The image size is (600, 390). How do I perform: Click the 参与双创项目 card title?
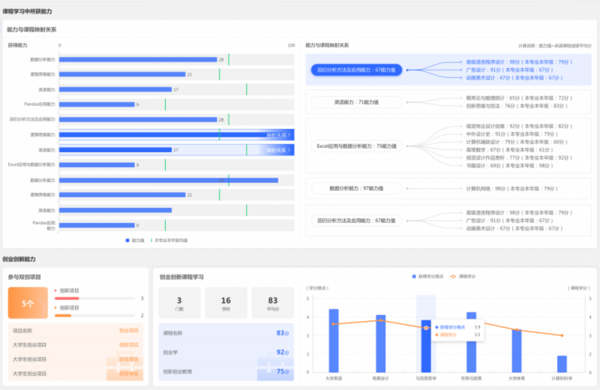[24, 277]
